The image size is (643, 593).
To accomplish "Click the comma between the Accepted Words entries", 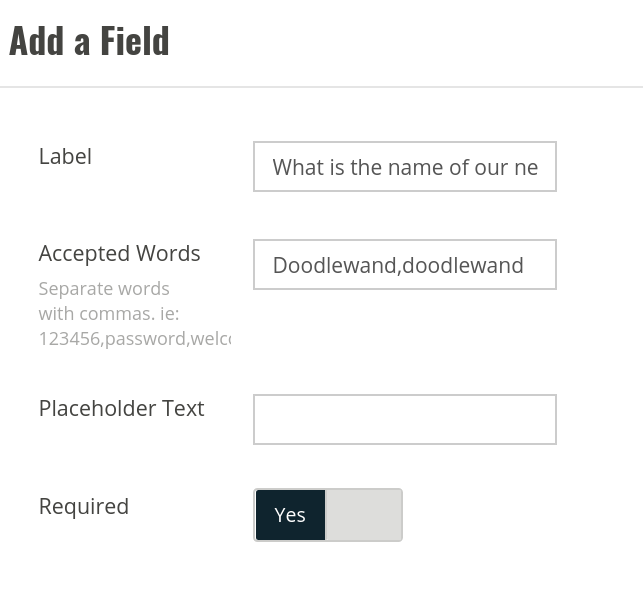I will click(399, 271).
